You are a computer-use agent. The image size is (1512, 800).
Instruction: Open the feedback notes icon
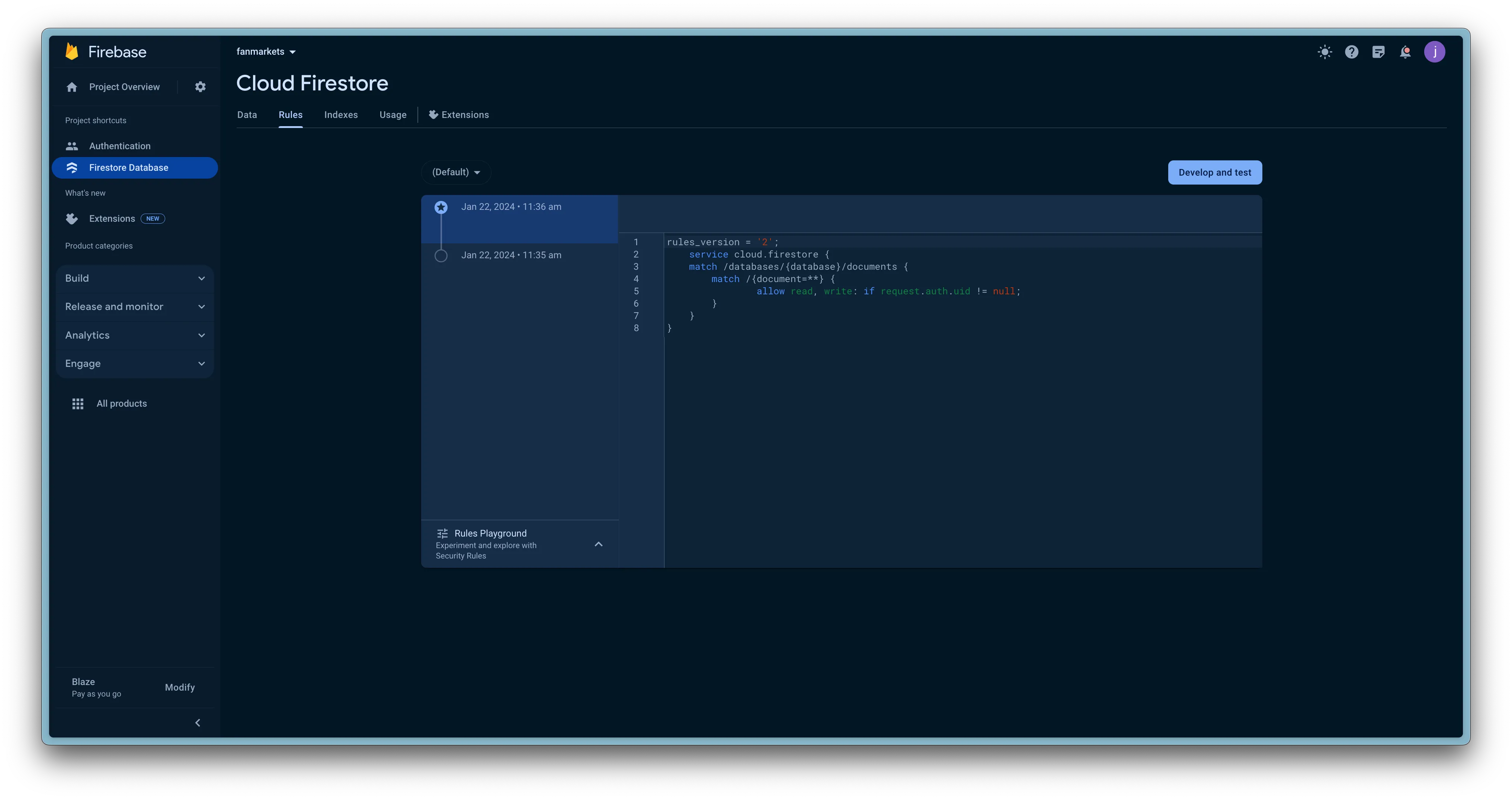click(x=1378, y=52)
